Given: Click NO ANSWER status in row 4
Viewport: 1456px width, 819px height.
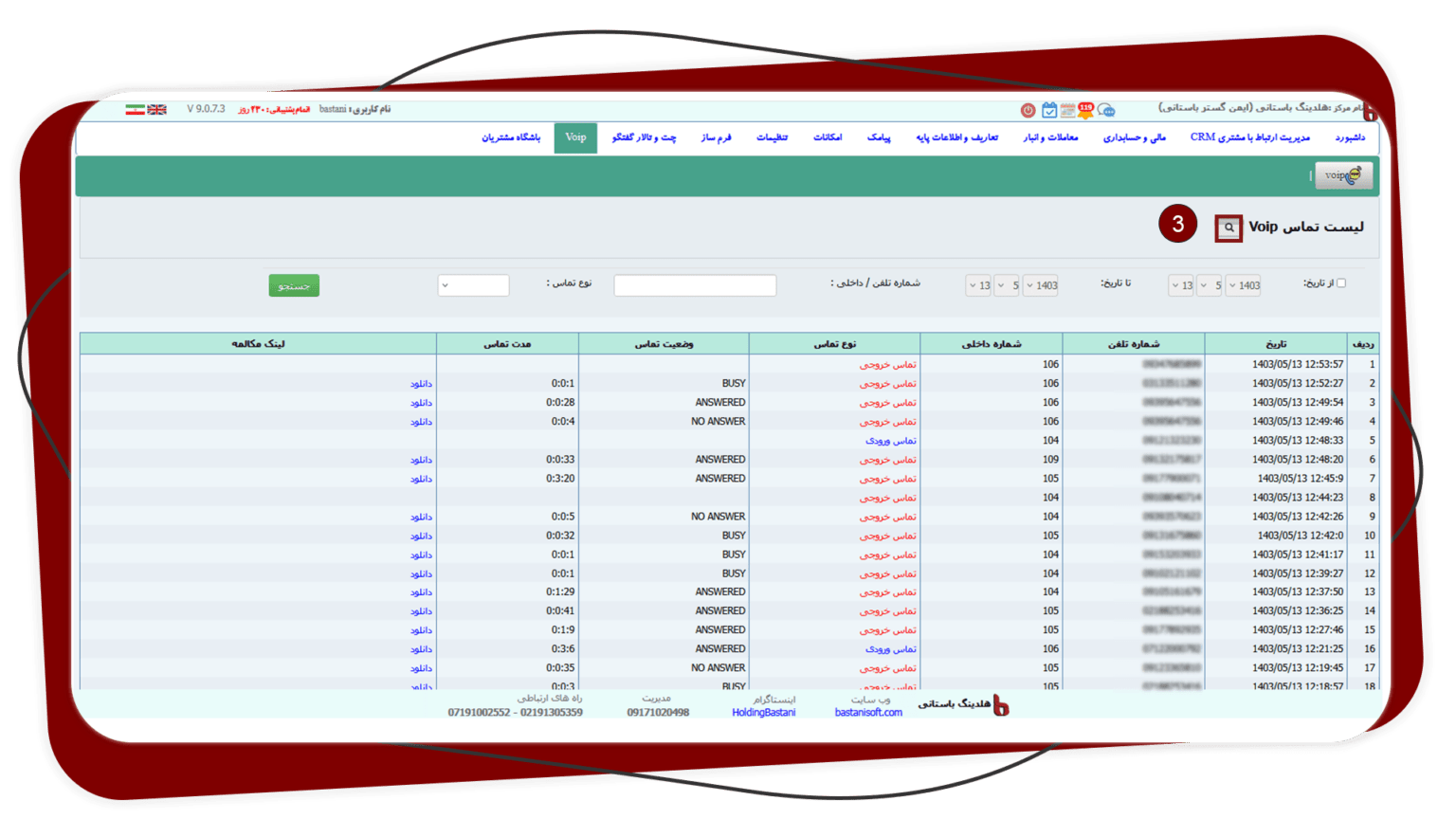Looking at the screenshot, I should pos(718,422).
